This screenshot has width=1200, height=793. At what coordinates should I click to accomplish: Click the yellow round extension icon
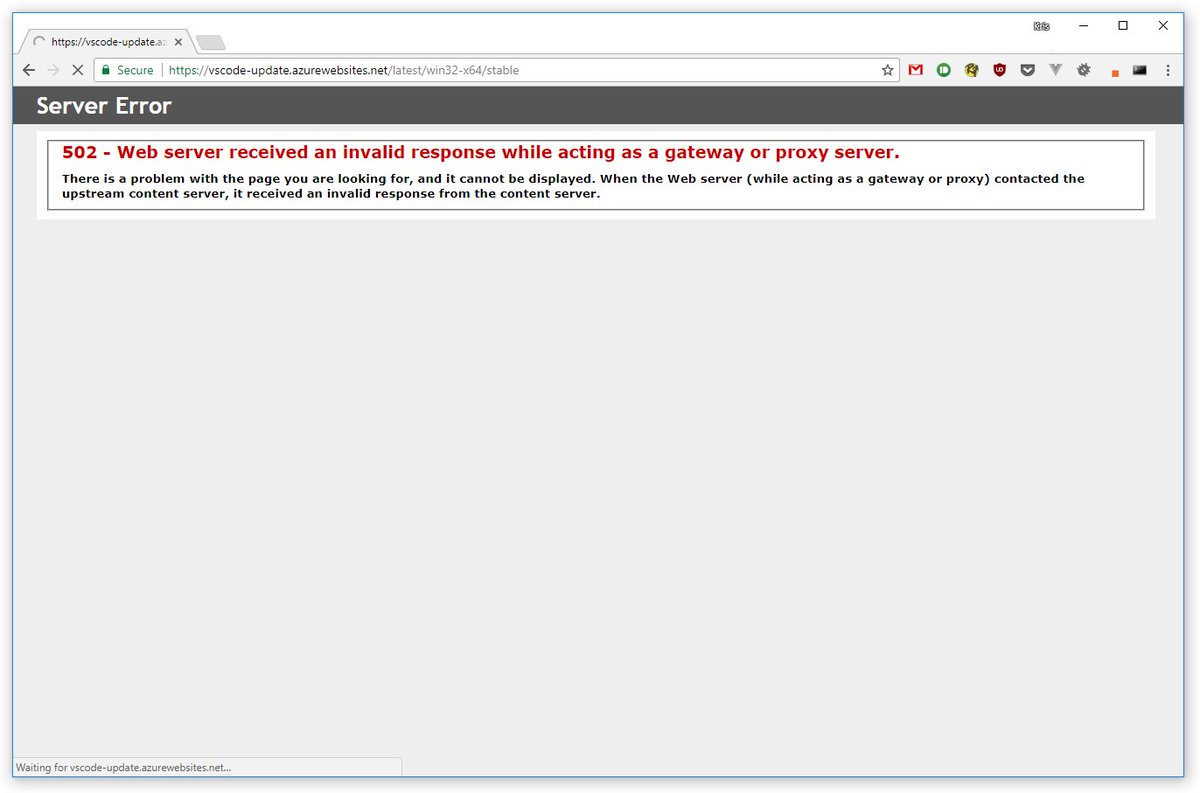pos(971,70)
